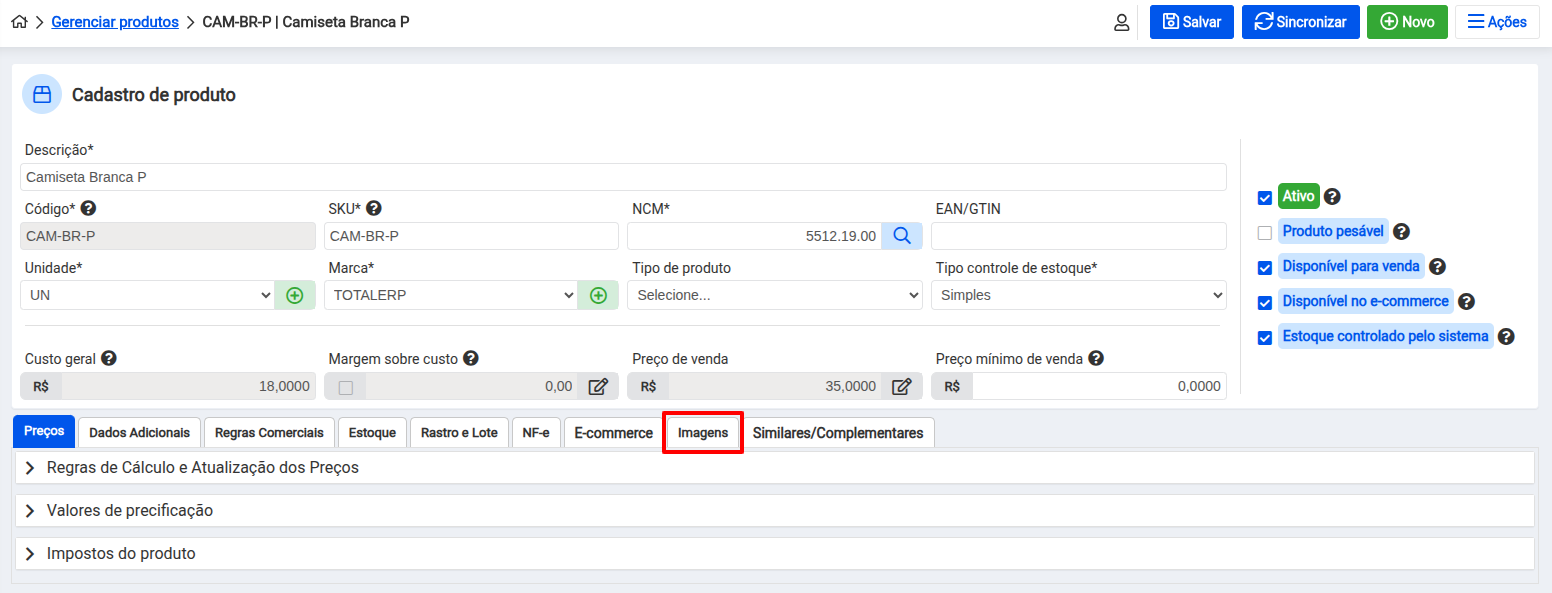Open the Estoque tab
1552x593 pixels.
(372, 433)
